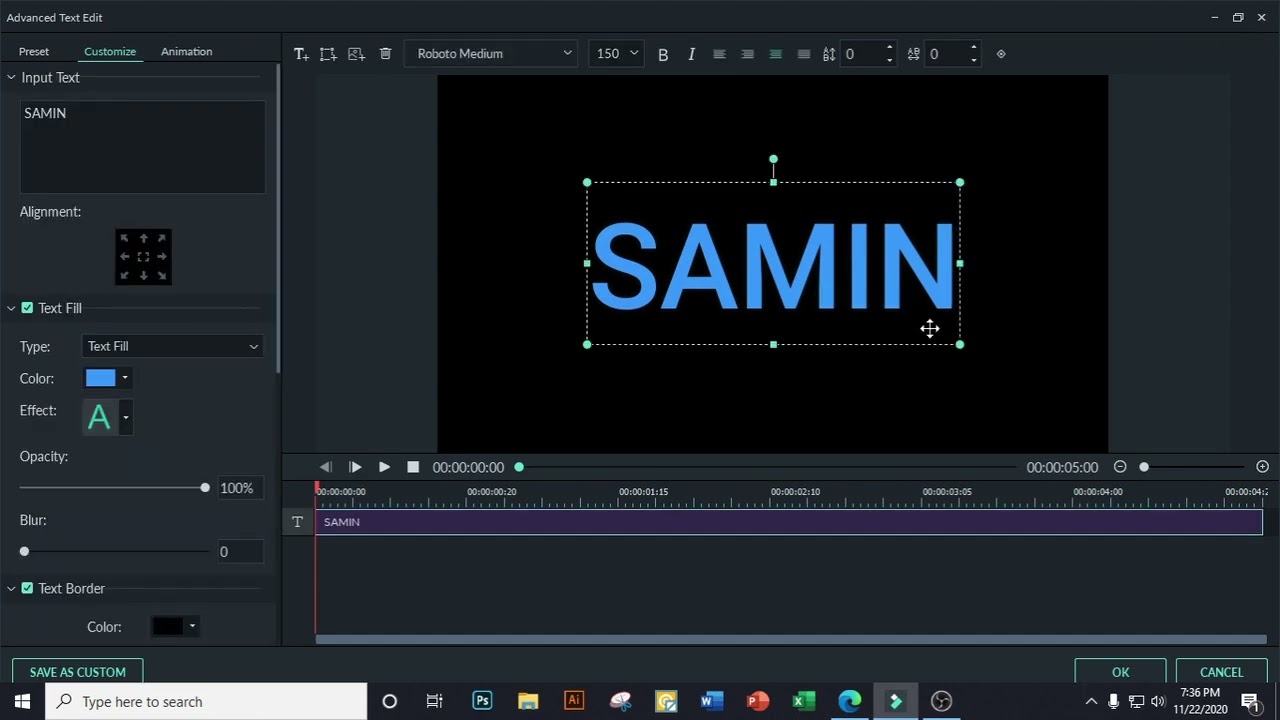Delete the selected element with trash icon

tap(385, 54)
